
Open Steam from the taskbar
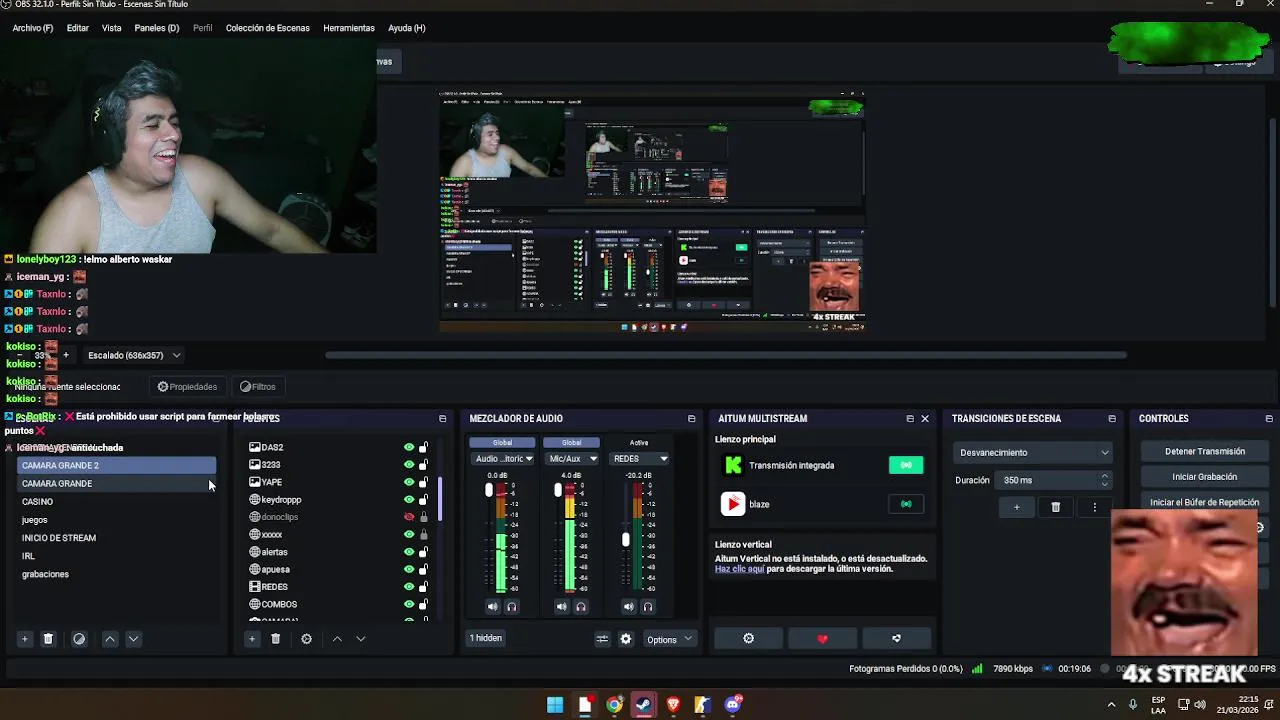tap(644, 704)
